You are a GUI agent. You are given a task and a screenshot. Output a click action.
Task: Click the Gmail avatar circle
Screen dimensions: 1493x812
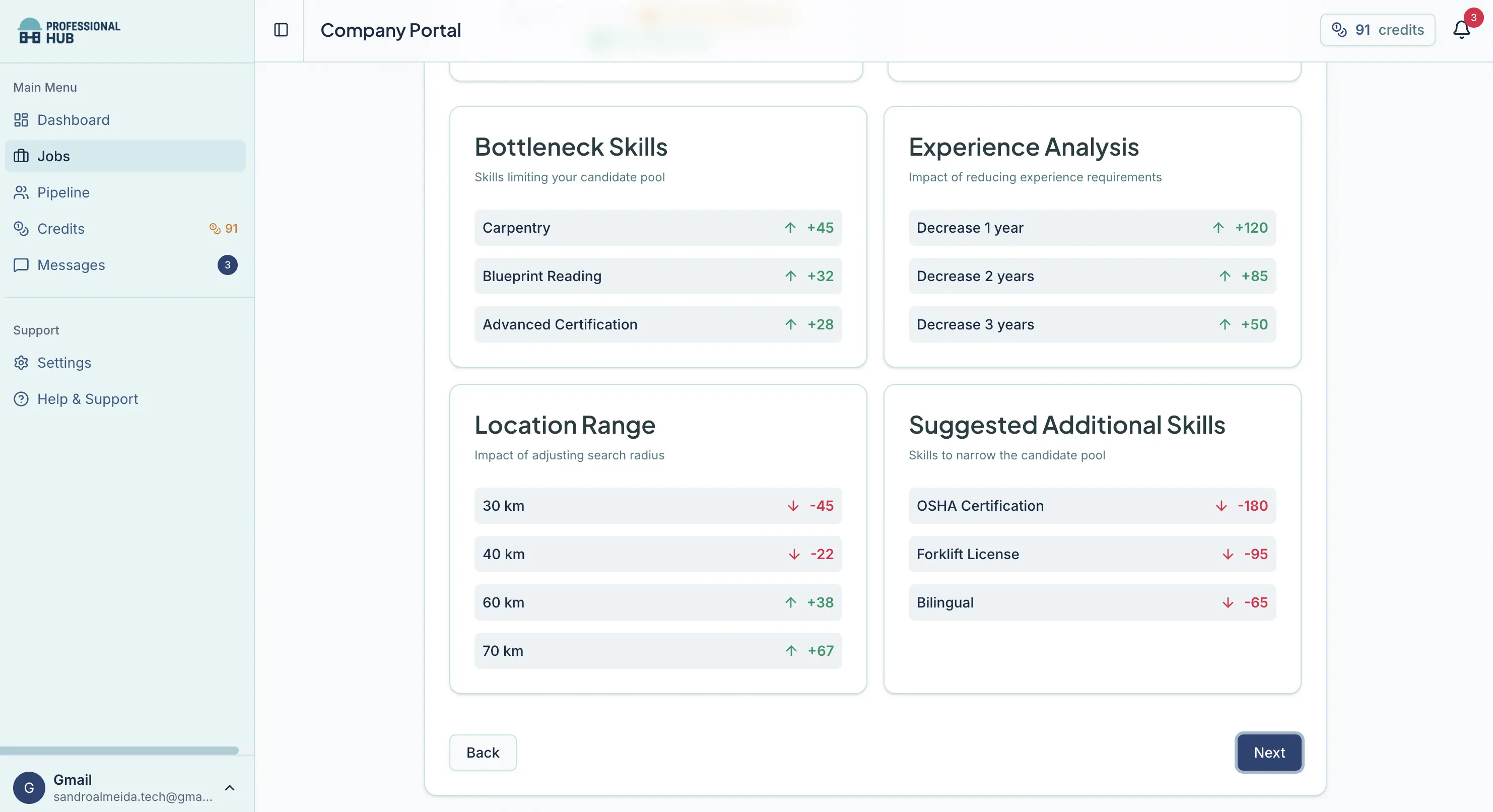tap(29, 788)
